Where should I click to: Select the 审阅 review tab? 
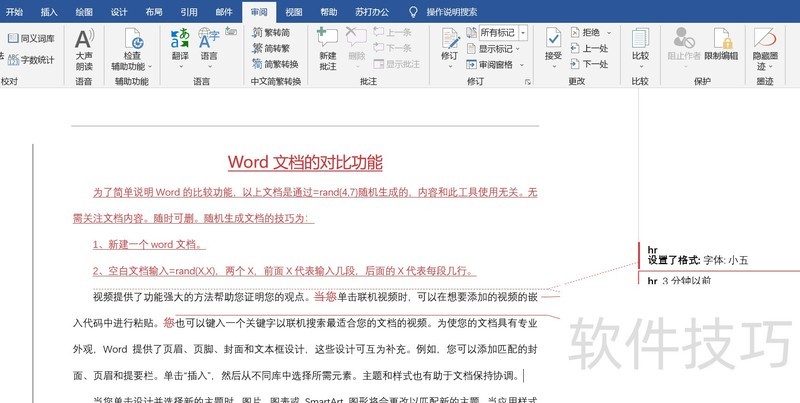click(259, 12)
